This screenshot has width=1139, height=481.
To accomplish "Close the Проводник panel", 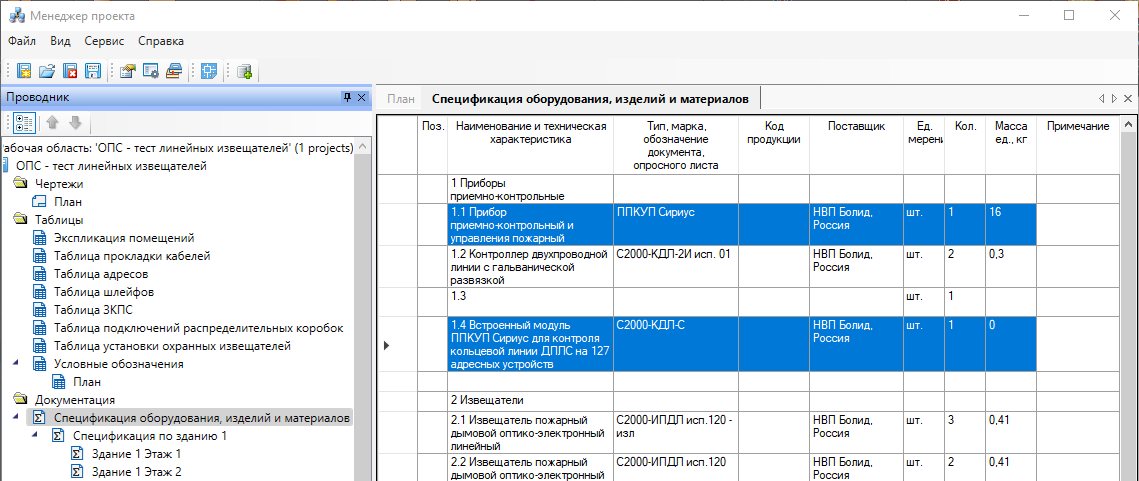I will coord(361,97).
